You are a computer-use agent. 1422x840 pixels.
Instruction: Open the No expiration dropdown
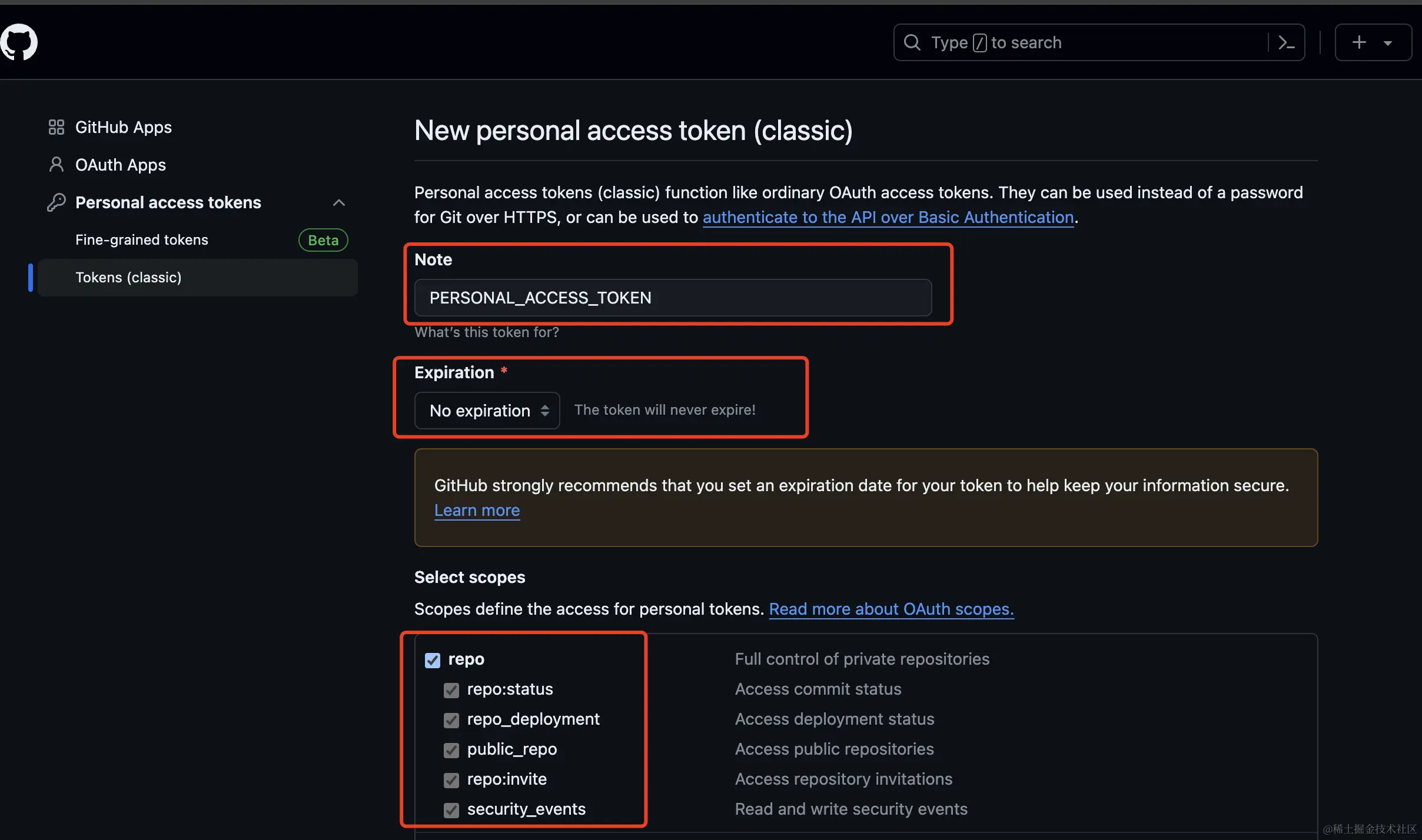[x=487, y=411]
